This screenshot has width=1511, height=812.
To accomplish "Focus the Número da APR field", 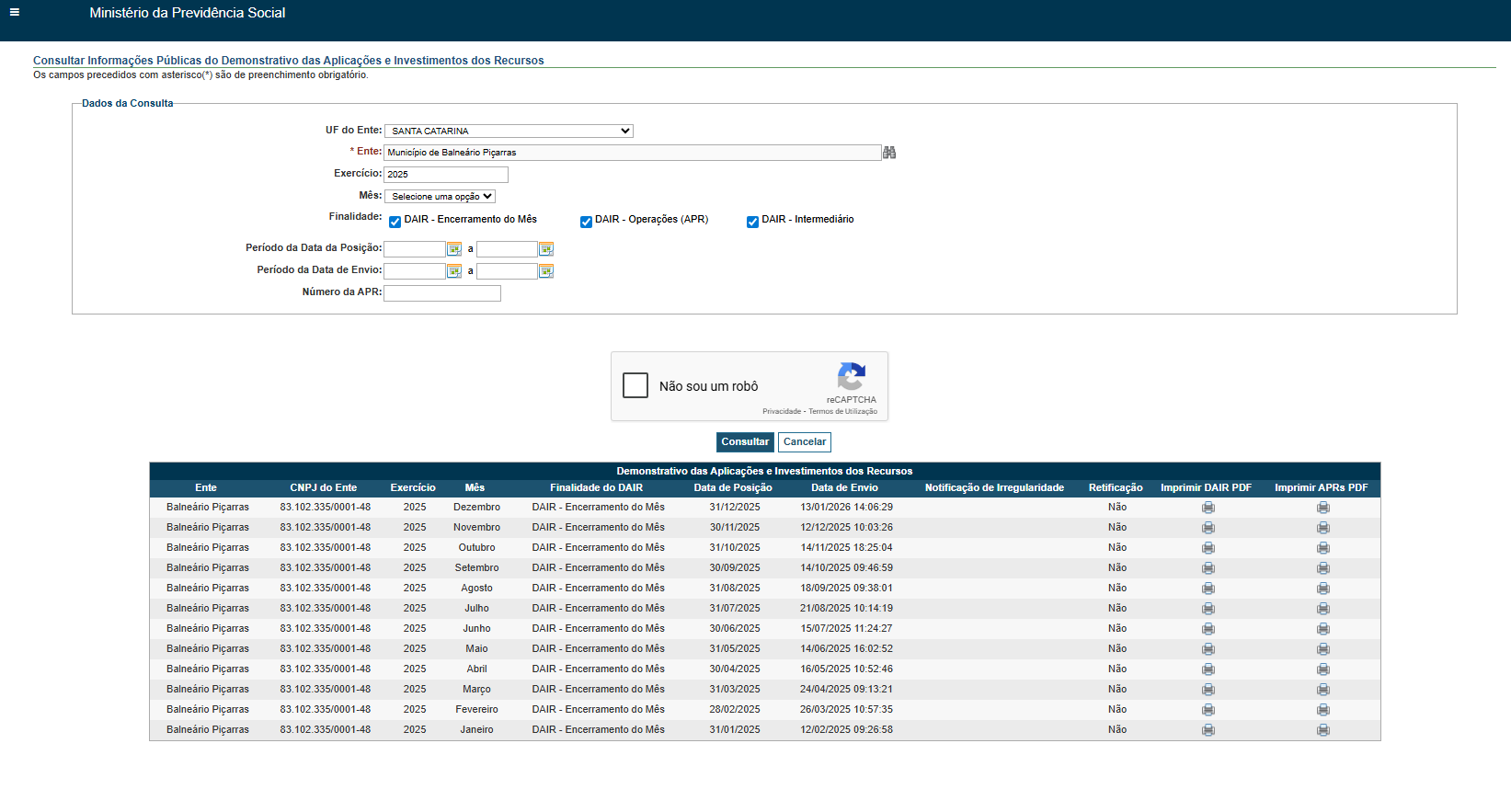I will tap(442, 293).
